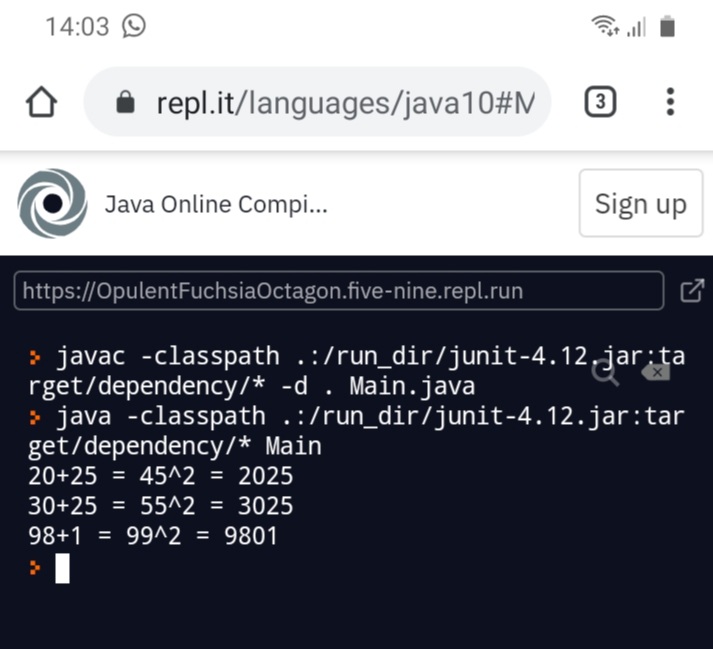Tap the WhatsApp notification icon
Image resolution: width=713 pixels, height=649 pixels.
click(134, 26)
